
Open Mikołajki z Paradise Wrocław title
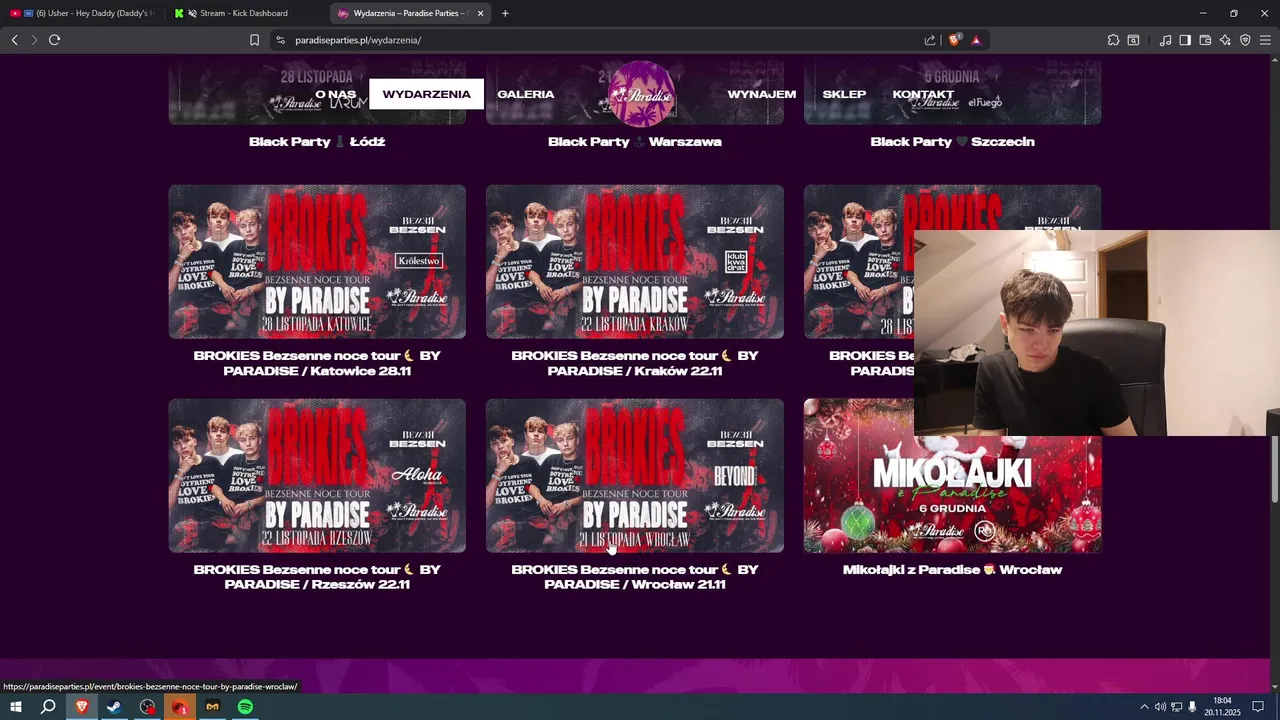click(953, 570)
